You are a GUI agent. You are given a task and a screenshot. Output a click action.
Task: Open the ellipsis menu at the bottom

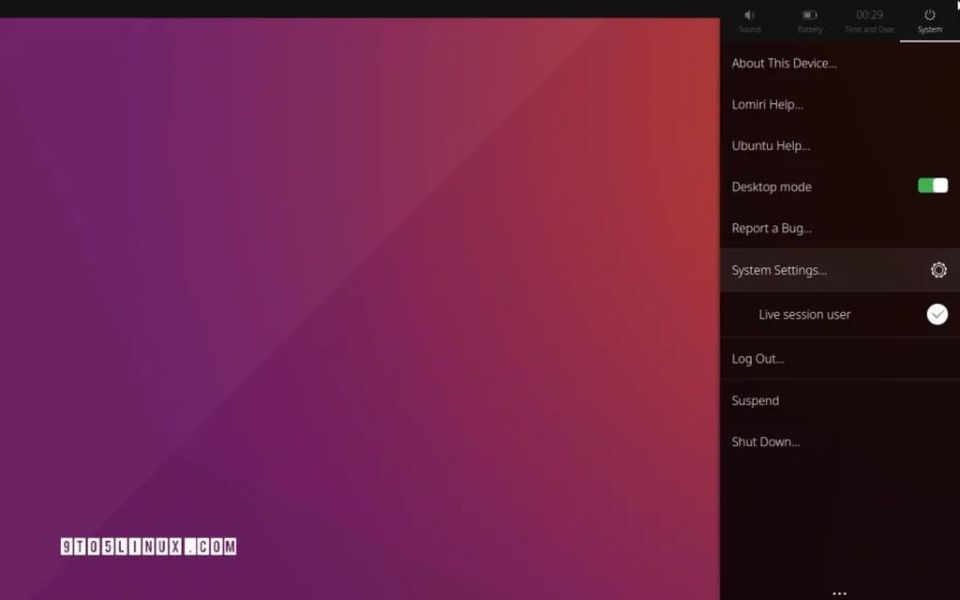click(839, 590)
